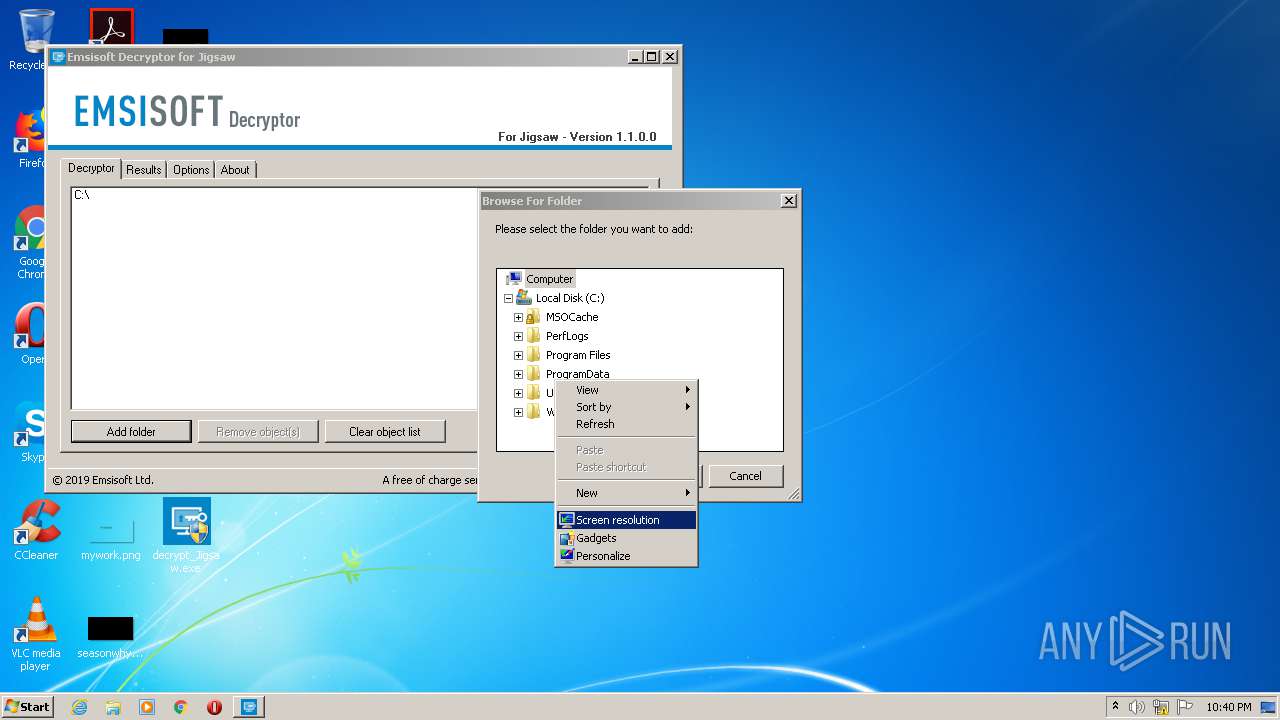Viewport: 1280px width, 720px height.
Task: Open the volume tray icon
Action: click(x=1137, y=707)
